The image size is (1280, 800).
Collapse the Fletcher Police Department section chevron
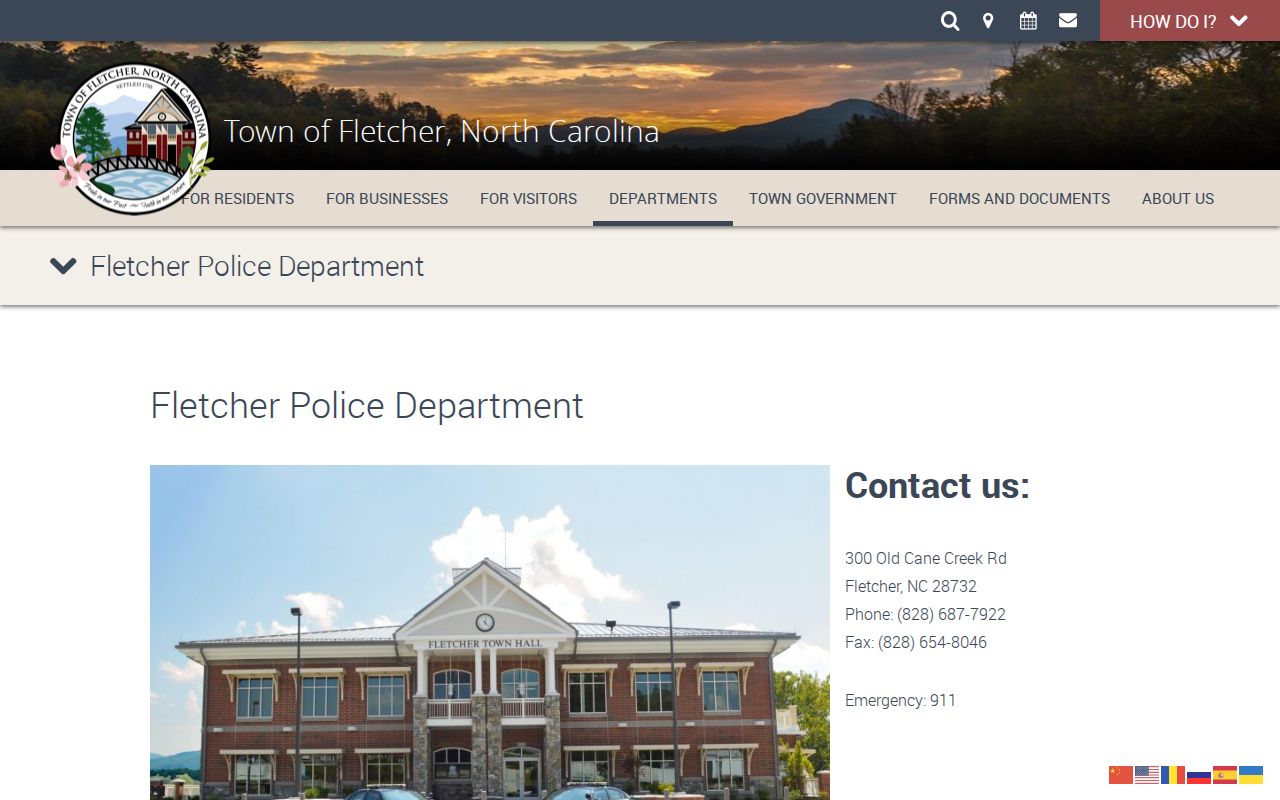tap(63, 266)
